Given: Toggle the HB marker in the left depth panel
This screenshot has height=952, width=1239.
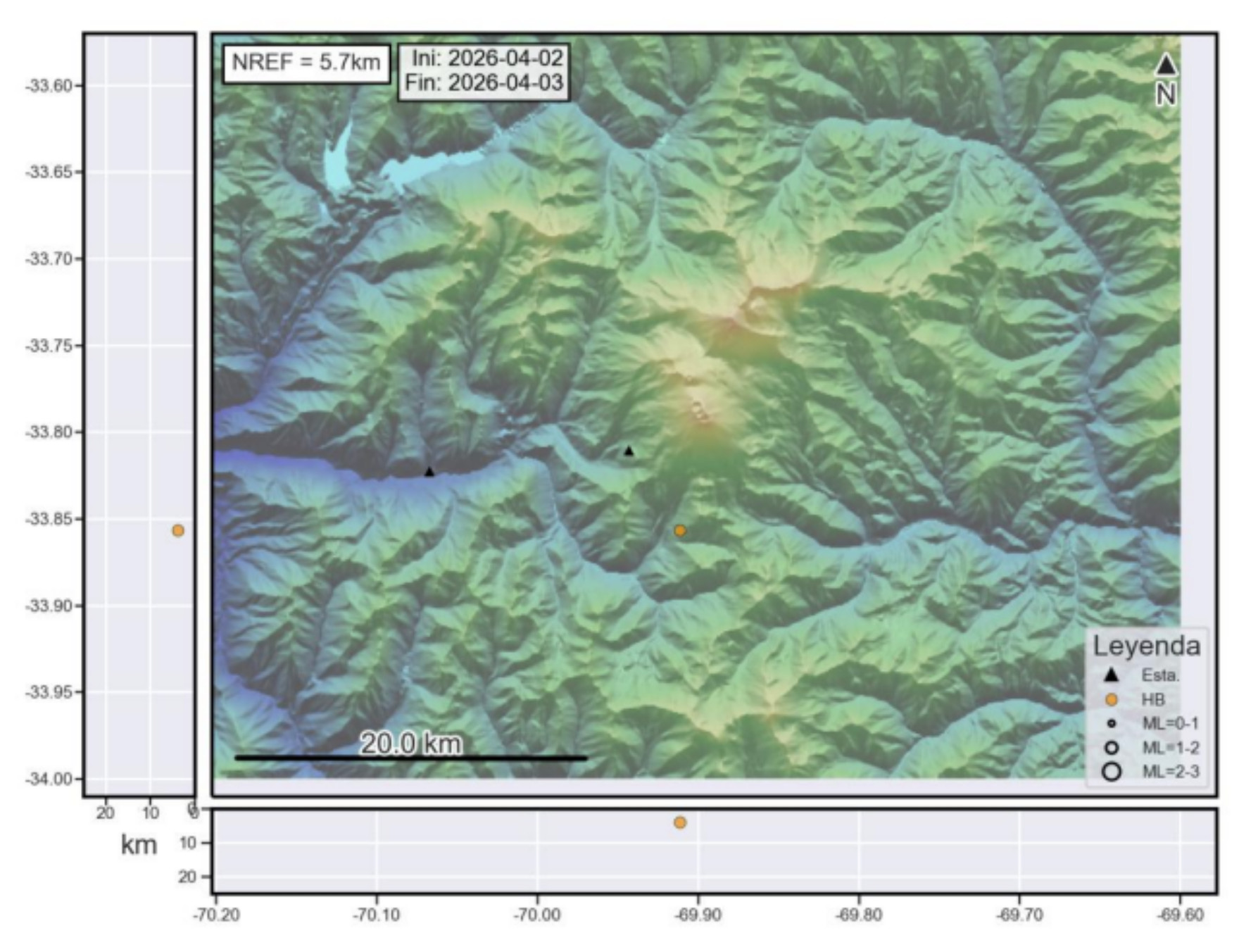Looking at the screenshot, I should pyautogui.click(x=178, y=530).
